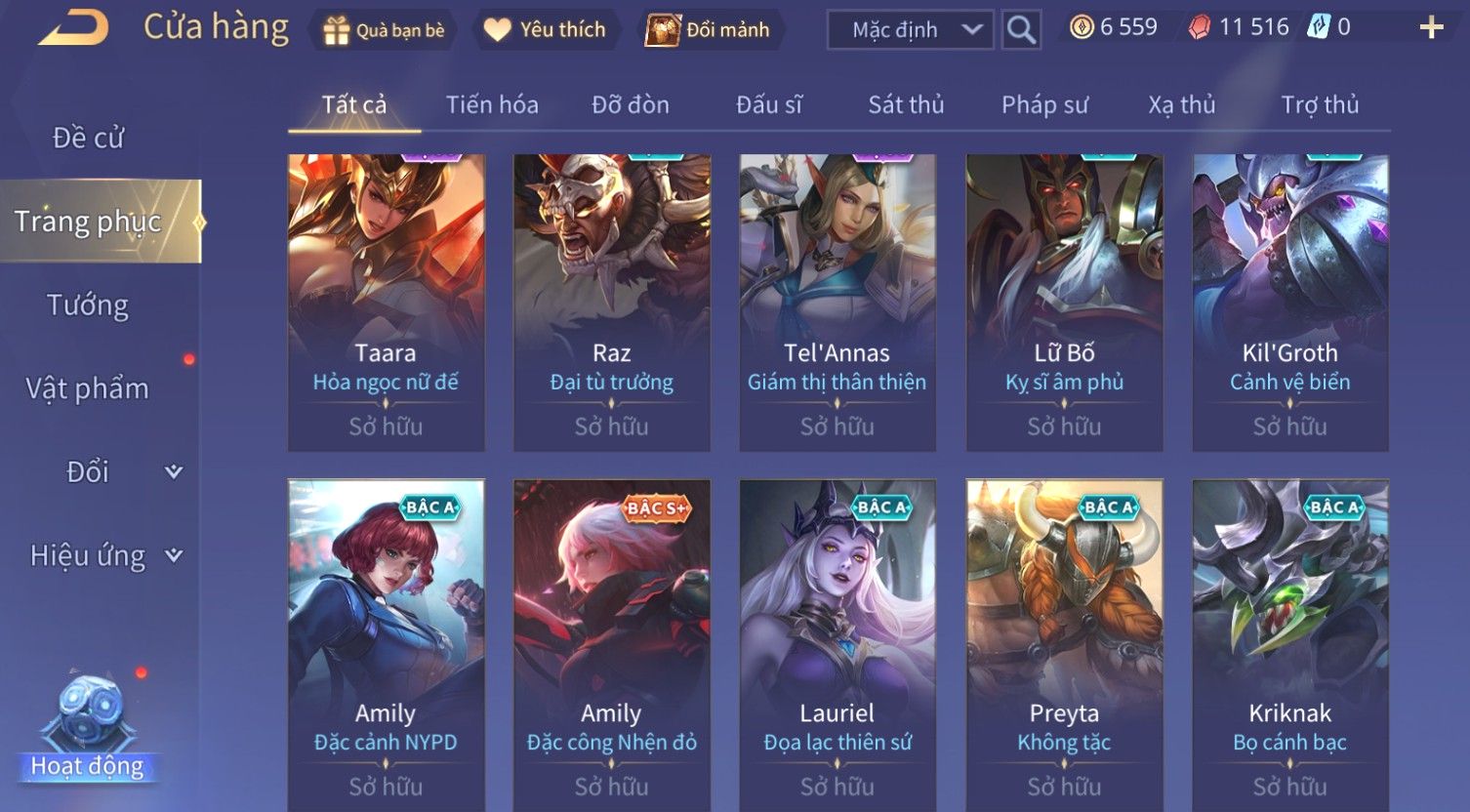Tap the gold coin balance icon
This screenshot has width=1470, height=812.
click(1082, 27)
